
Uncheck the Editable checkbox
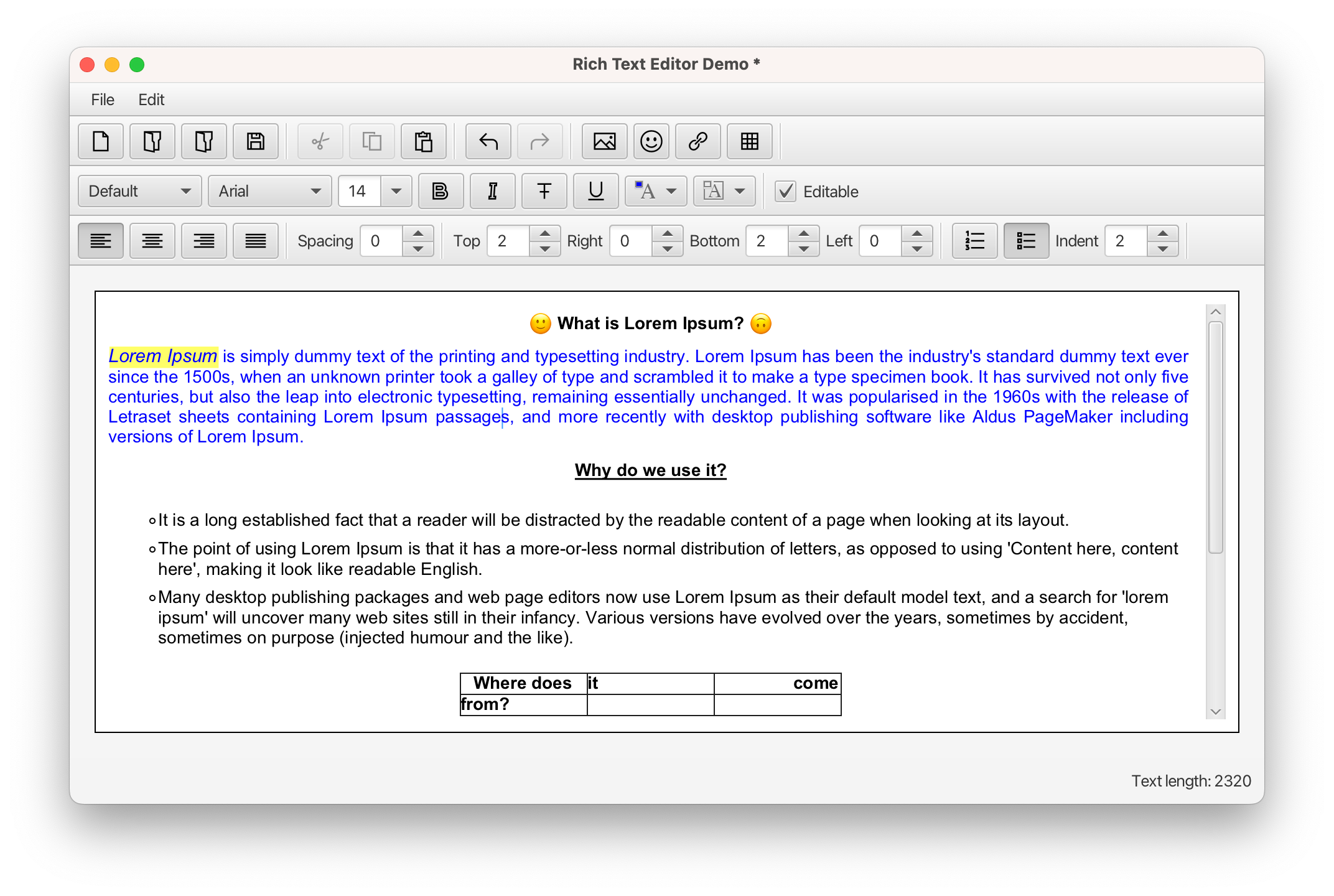[x=785, y=192]
